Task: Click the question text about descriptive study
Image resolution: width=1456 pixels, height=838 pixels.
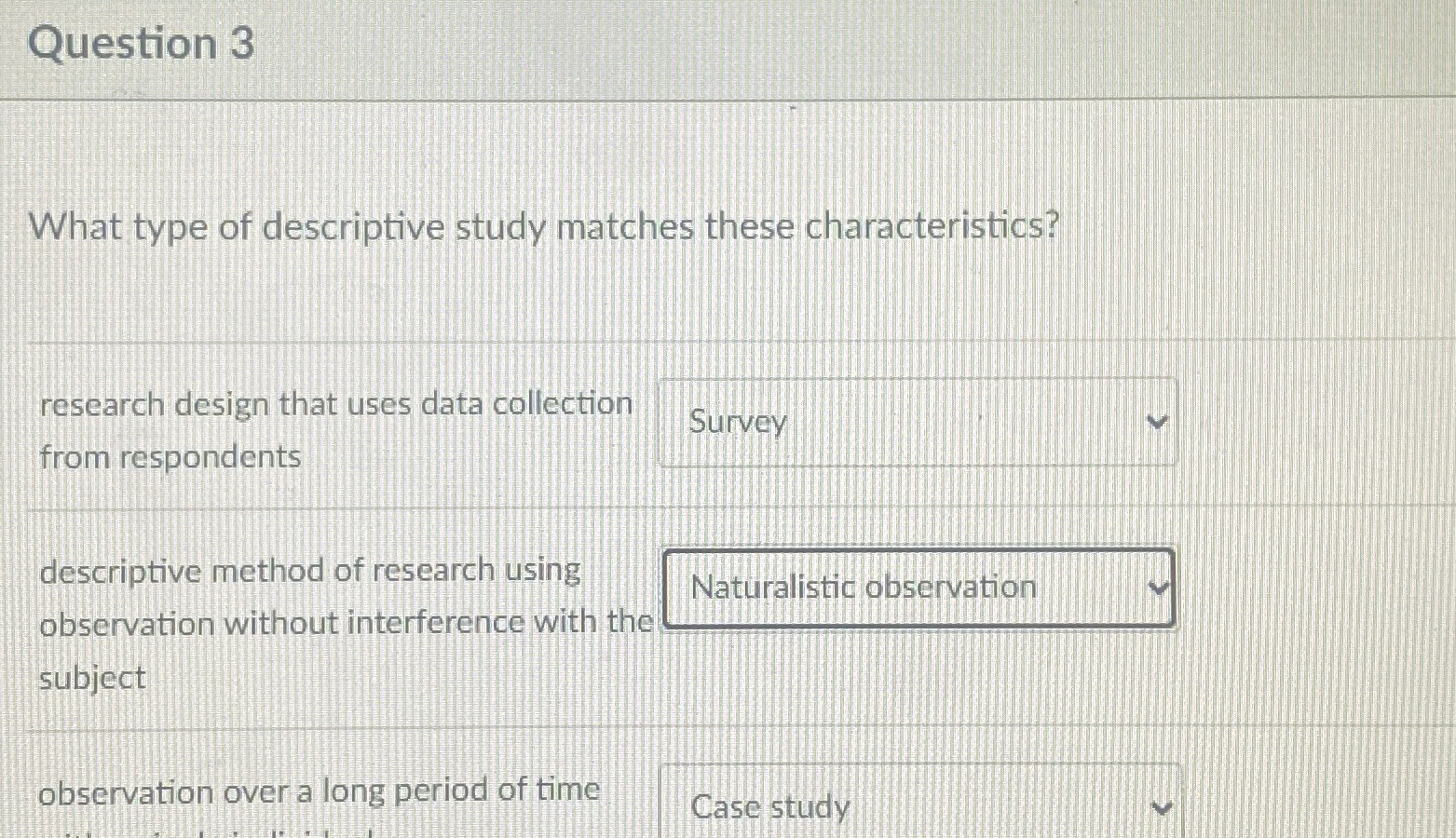Action: click(543, 226)
